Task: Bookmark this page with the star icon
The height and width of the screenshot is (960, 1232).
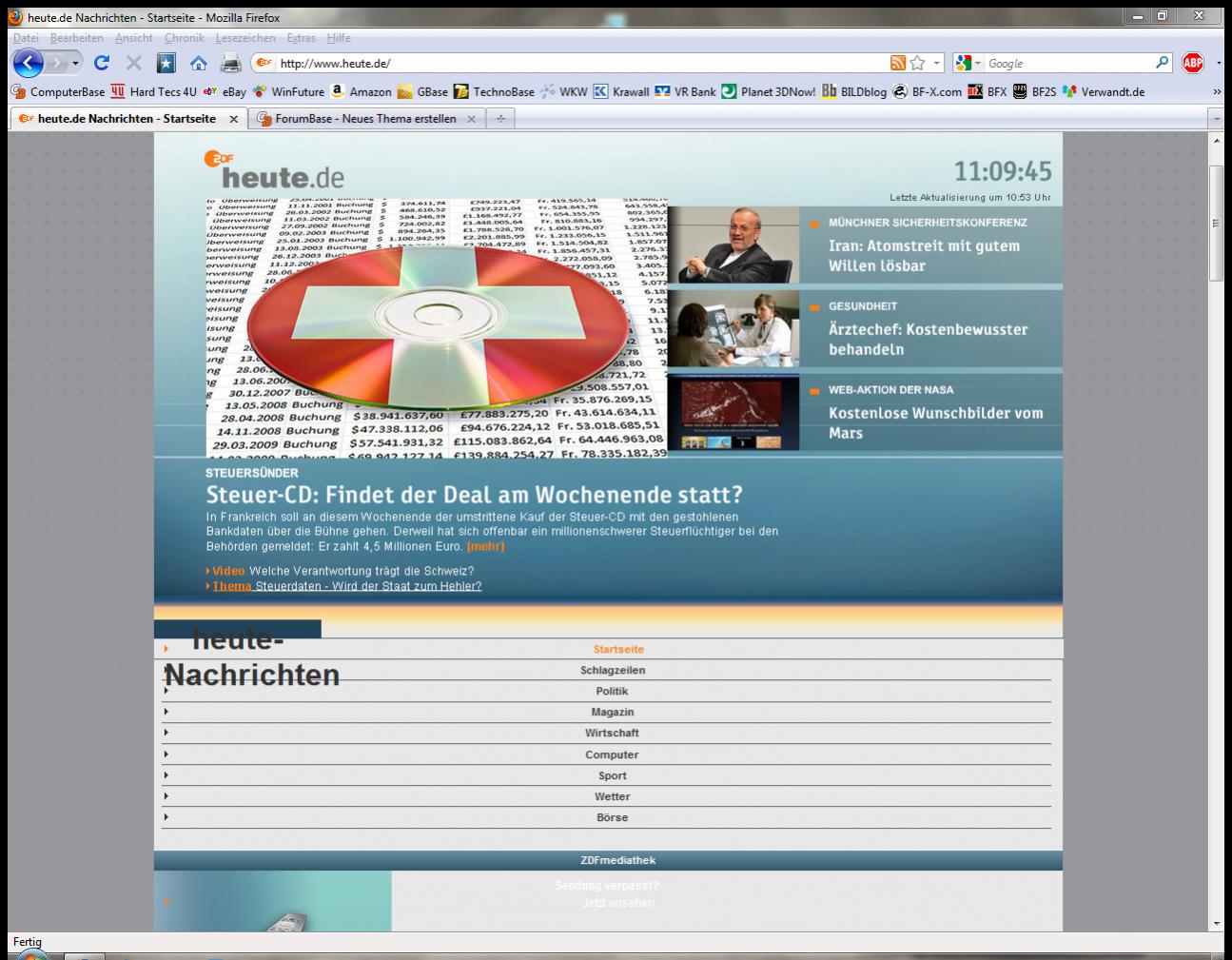Action: coord(917,63)
